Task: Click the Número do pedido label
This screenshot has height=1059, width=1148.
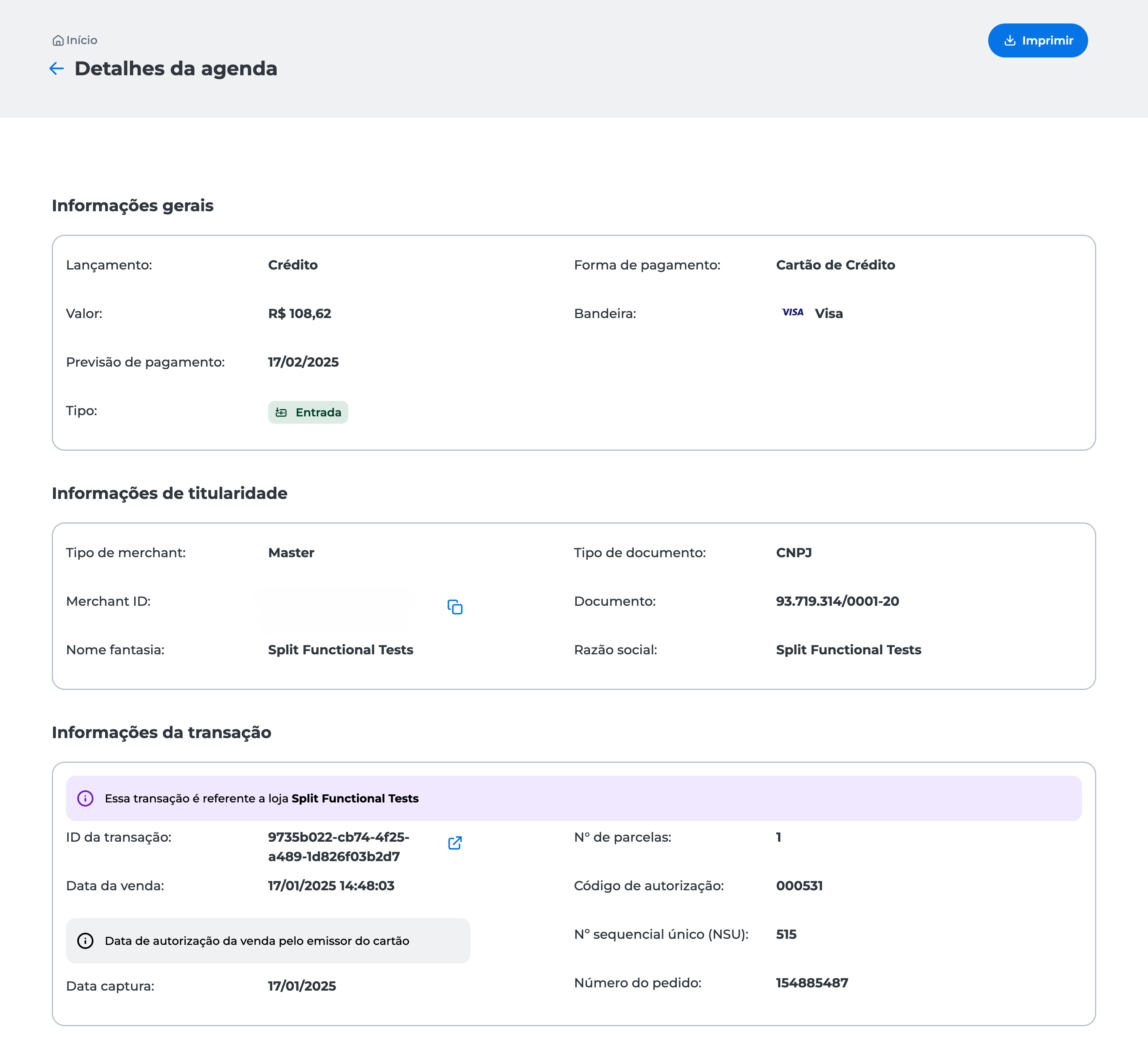Action: pyautogui.click(x=638, y=983)
